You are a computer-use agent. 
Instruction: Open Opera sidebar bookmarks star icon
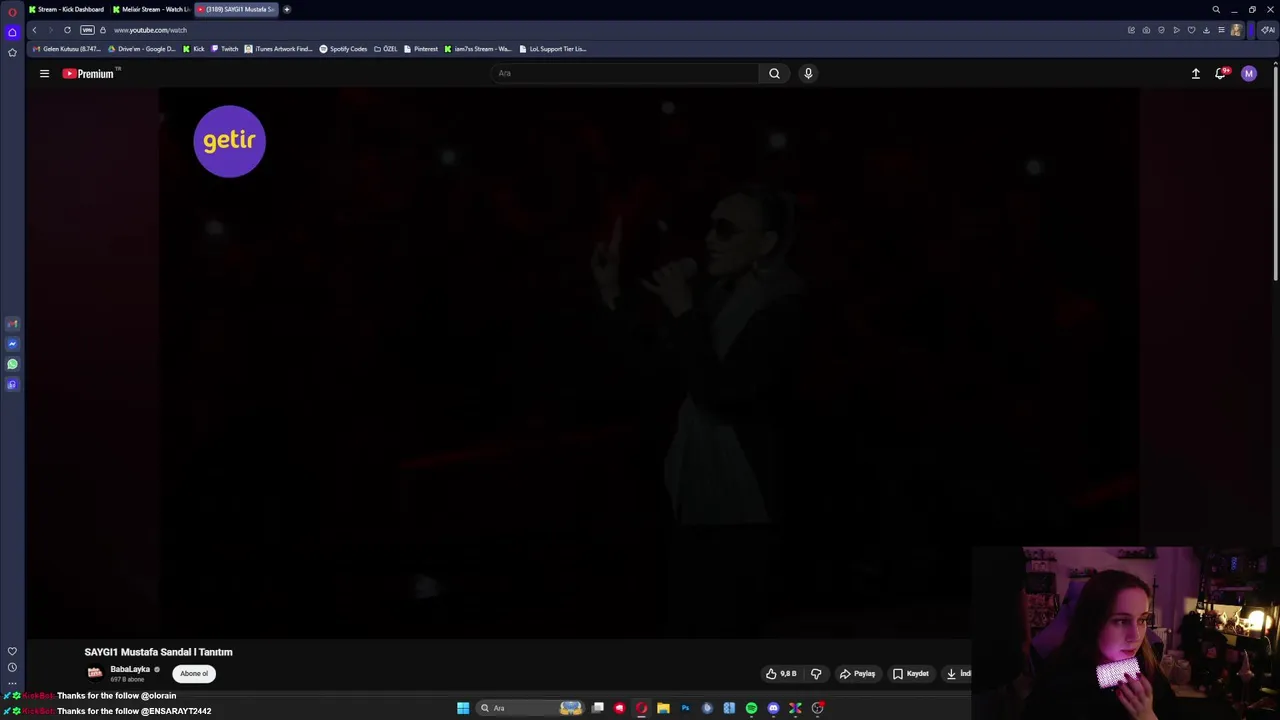tap(12, 52)
